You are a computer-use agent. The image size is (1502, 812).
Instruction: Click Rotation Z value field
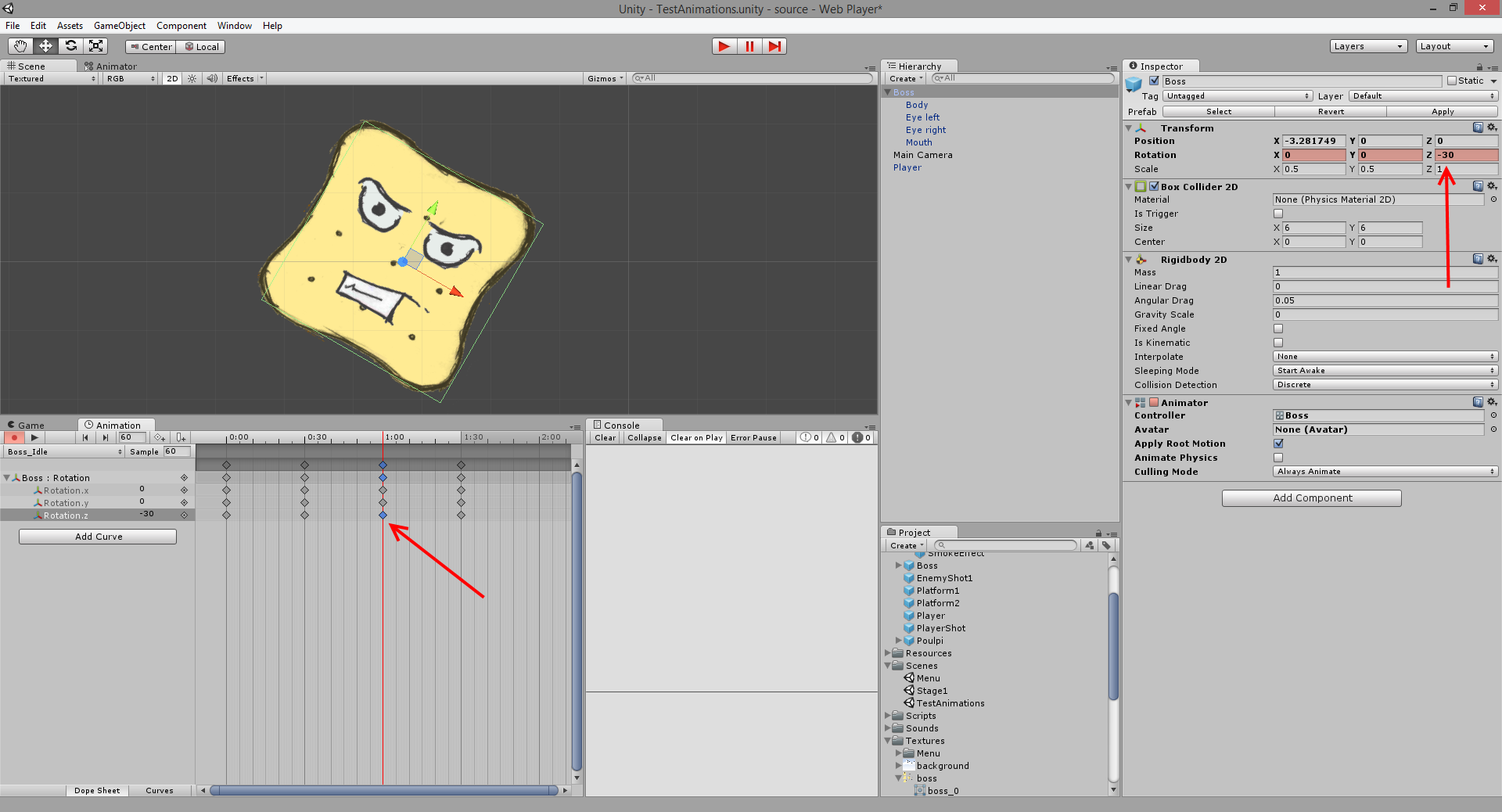tap(1466, 155)
